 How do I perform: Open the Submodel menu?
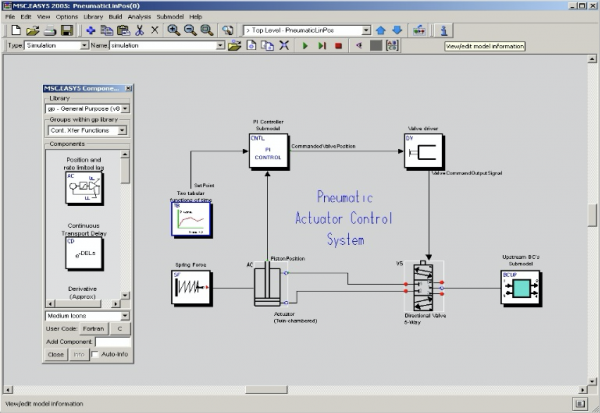pyautogui.click(x=170, y=17)
